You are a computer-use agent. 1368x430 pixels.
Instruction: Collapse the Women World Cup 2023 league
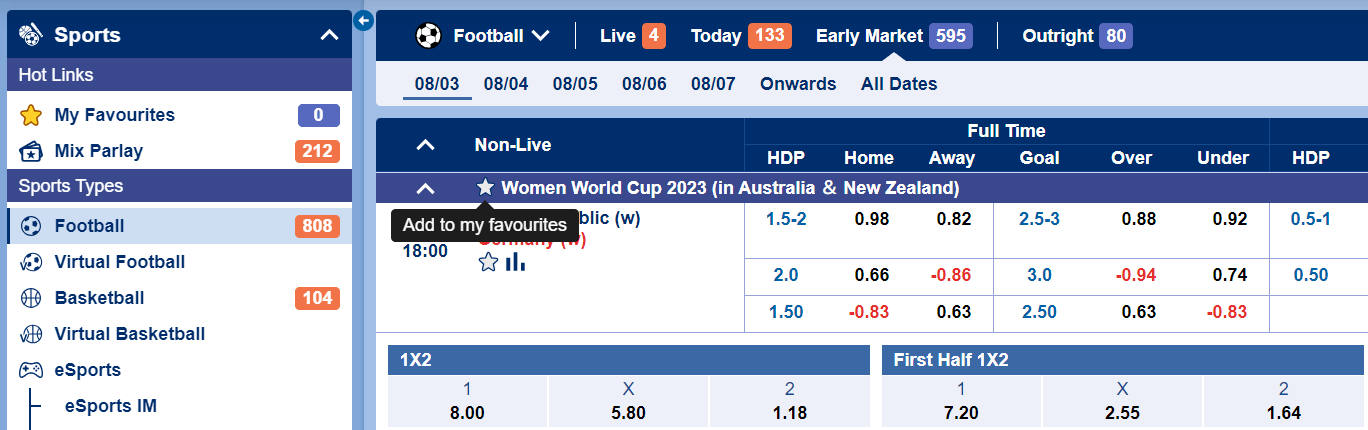click(425, 188)
